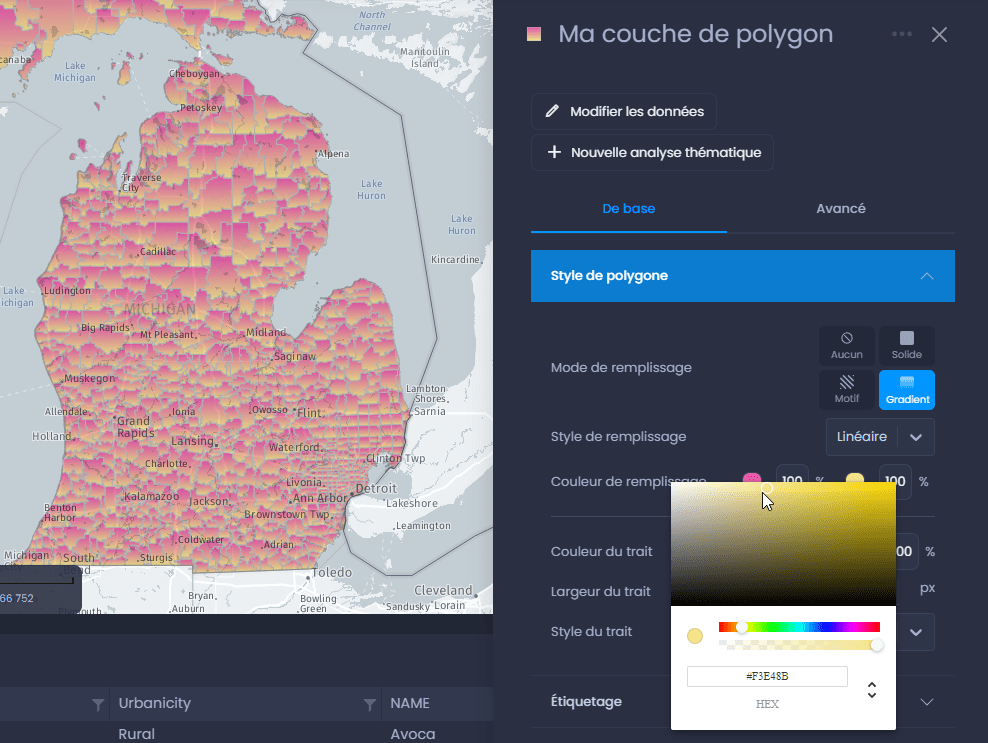This screenshot has height=743, width=988.
Task: Adjust the hue rainbow slider
Action: click(799, 627)
